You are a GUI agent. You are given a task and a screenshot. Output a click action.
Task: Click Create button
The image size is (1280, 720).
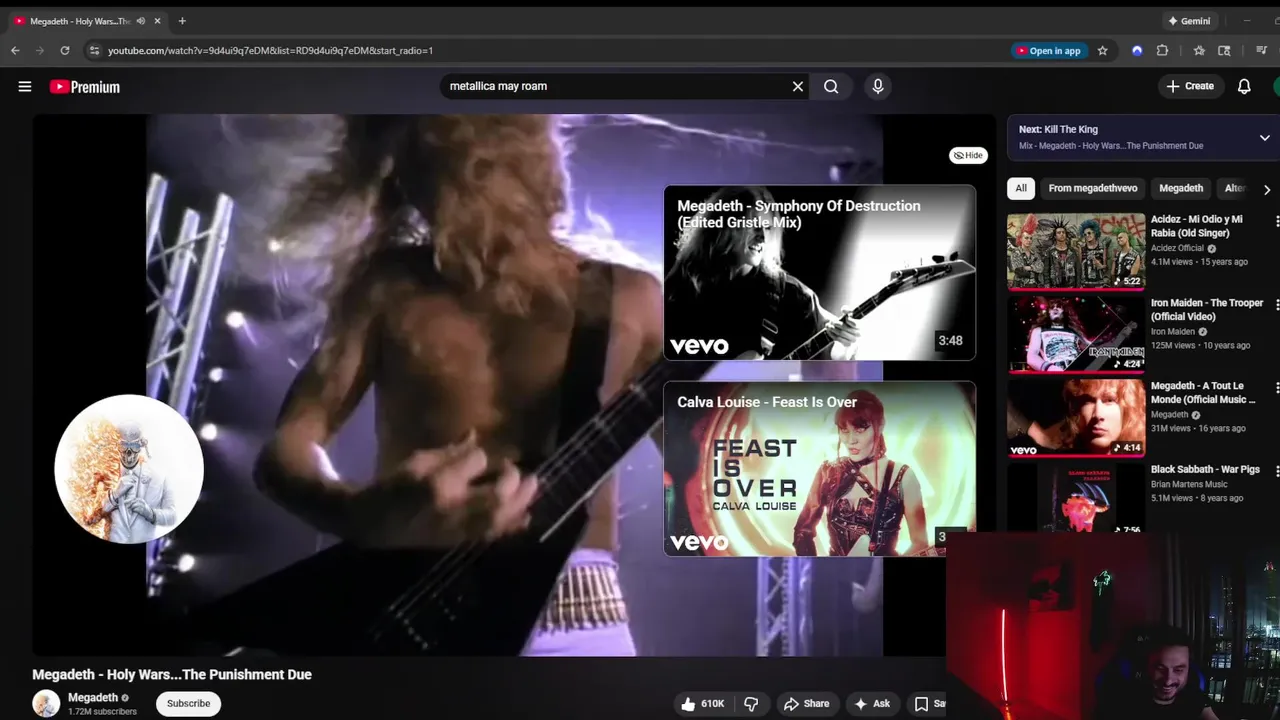1190,86
